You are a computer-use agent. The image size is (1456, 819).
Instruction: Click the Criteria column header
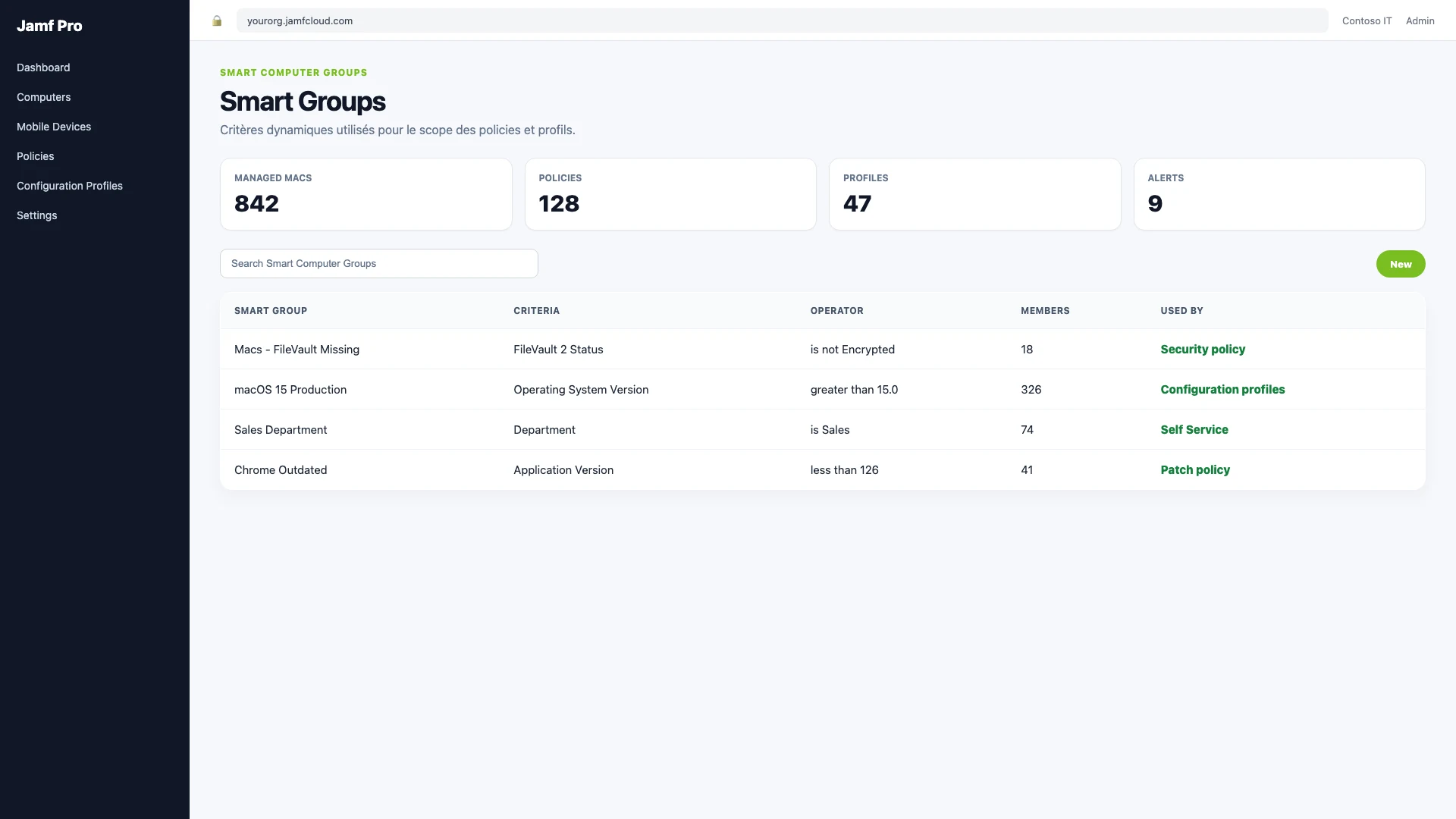coord(536,311)
